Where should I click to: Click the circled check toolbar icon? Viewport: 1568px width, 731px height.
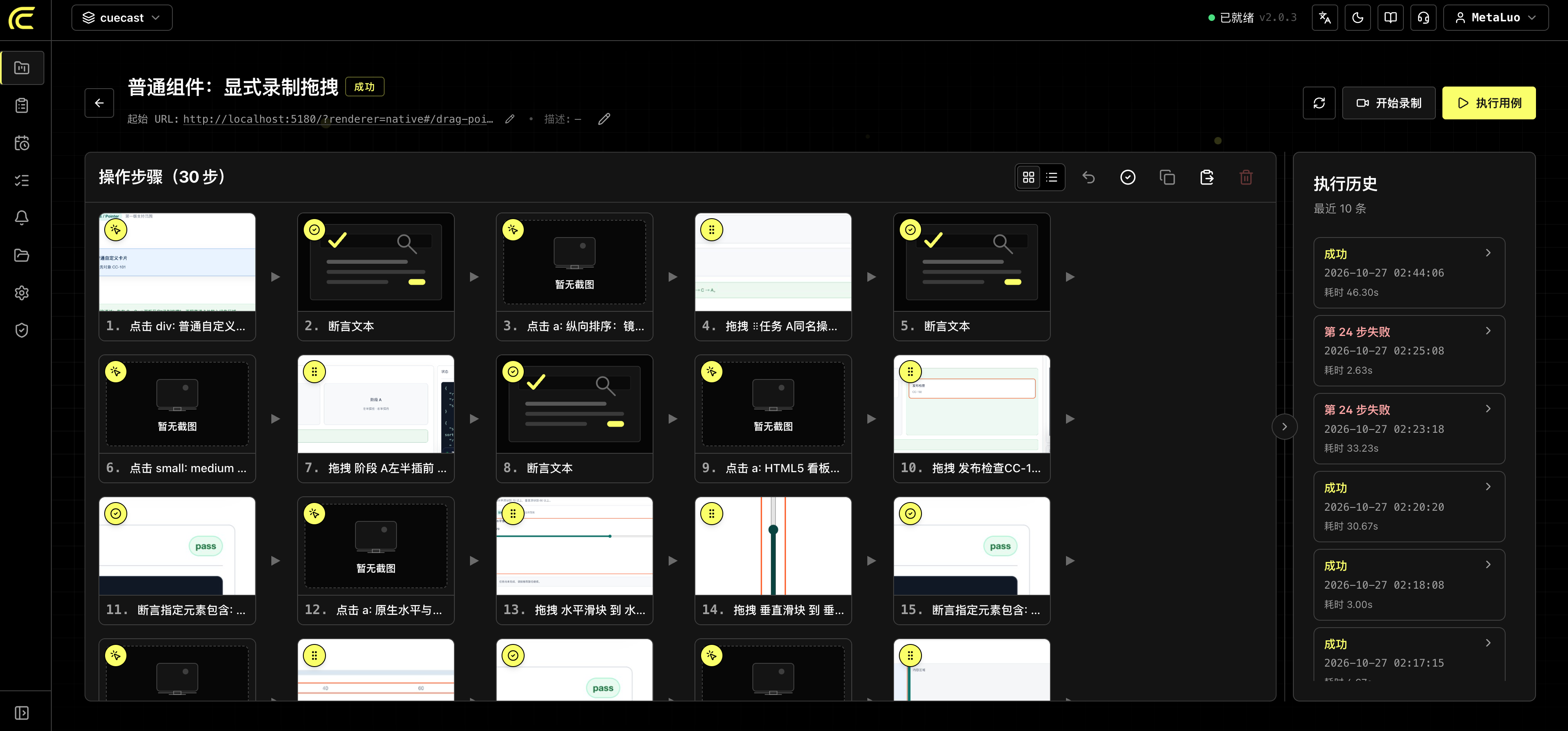1128,178
